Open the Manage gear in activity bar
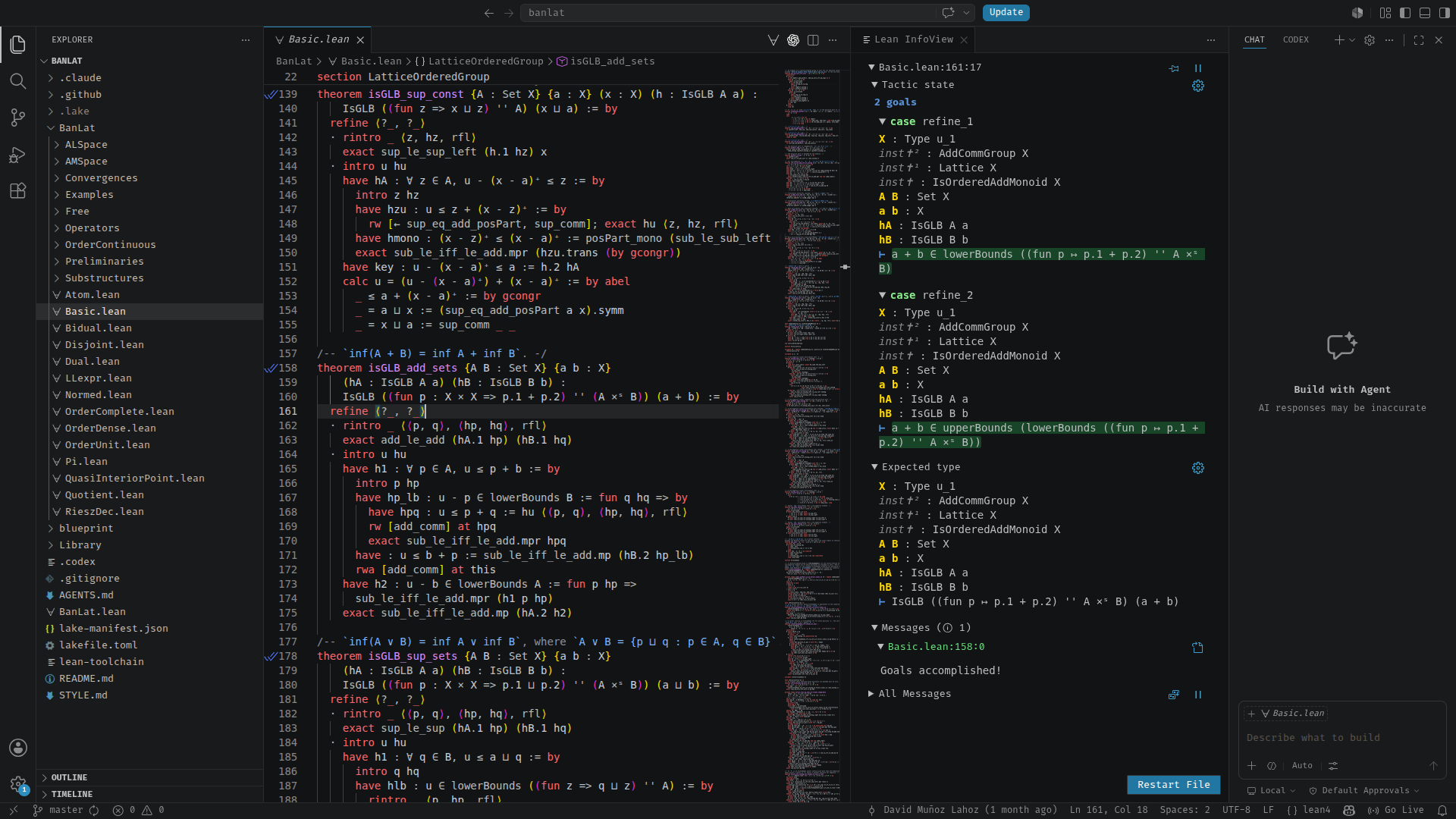Image resolution: width=1456 pixels, height=819 pixels. (x=18, y=784)
